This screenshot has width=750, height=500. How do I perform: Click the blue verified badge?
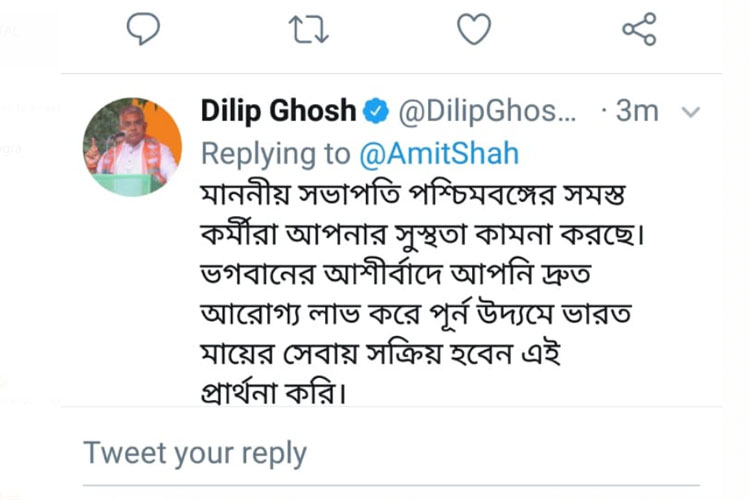(376, 112)
